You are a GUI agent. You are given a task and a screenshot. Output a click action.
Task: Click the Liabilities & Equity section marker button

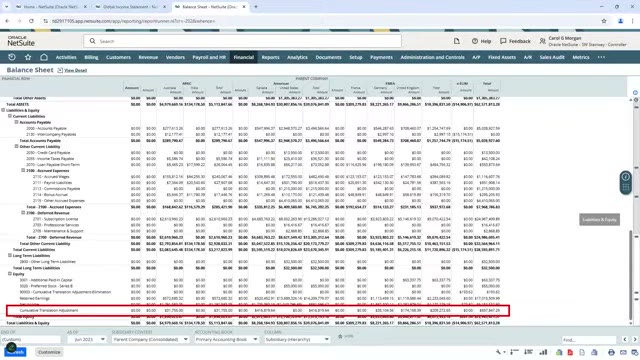click(599, 220)
